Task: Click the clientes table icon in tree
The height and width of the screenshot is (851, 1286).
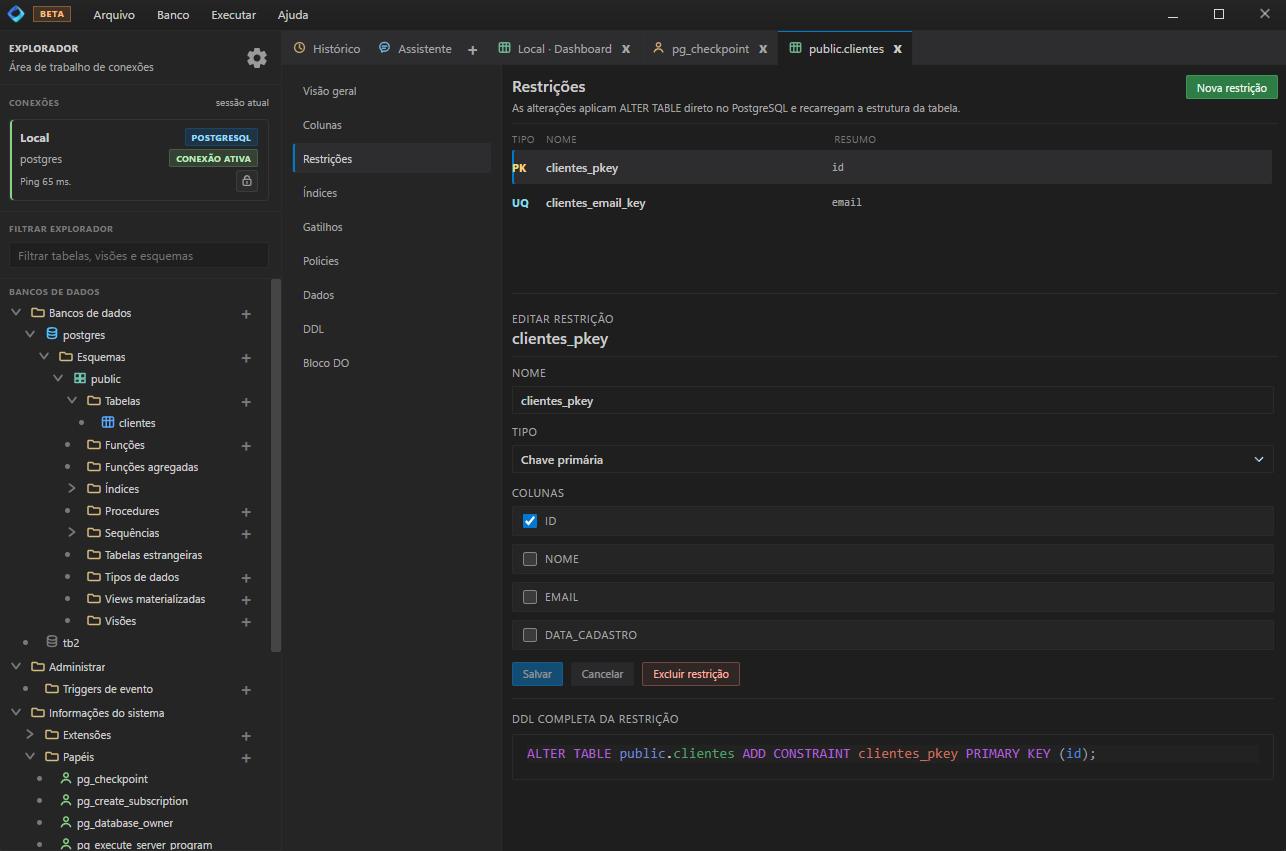Action: (109, 423)
